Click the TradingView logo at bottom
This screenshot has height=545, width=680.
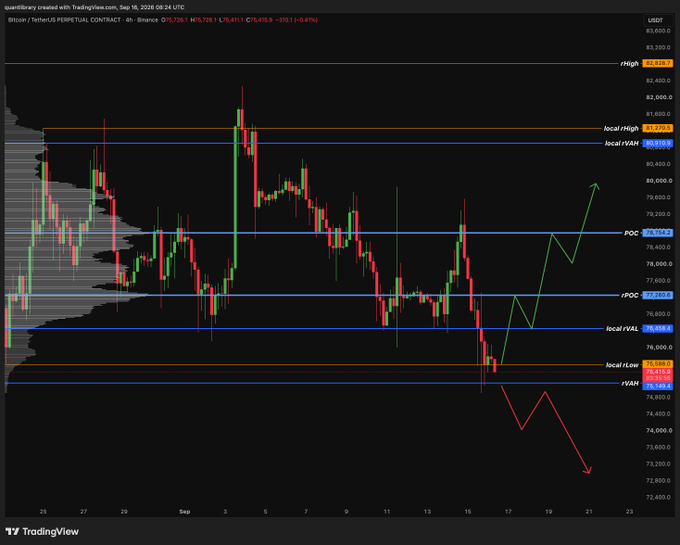[x=42, y=532]
